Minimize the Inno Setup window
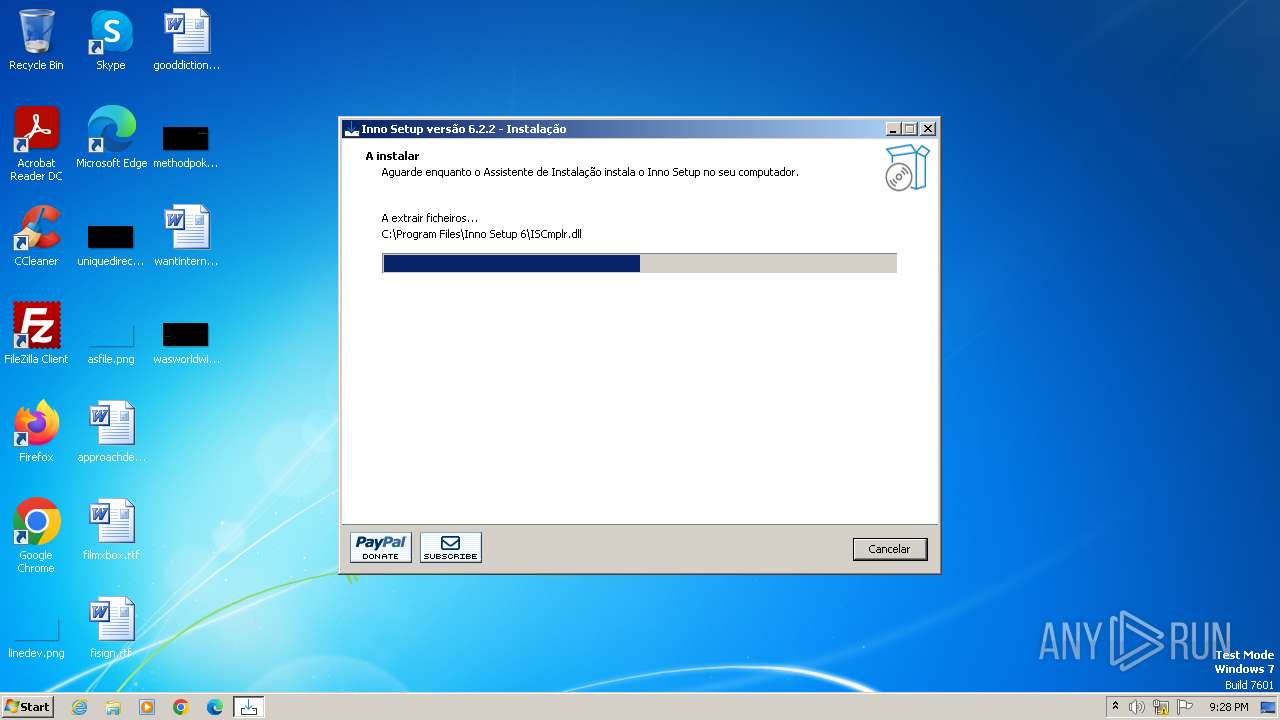 [x=893, y=129]
